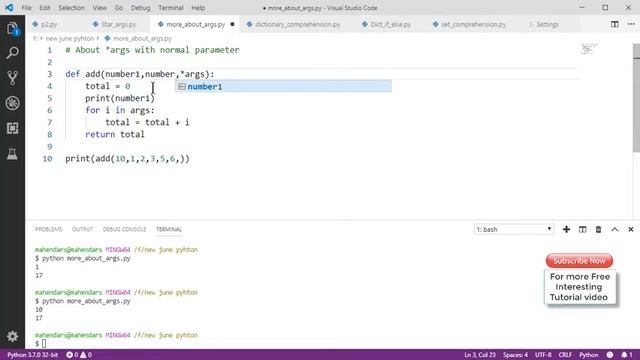Image resolution: width=640 pixels, height=360 pixels.
Task: Open the Test beaker view
Action: point(12,153)
